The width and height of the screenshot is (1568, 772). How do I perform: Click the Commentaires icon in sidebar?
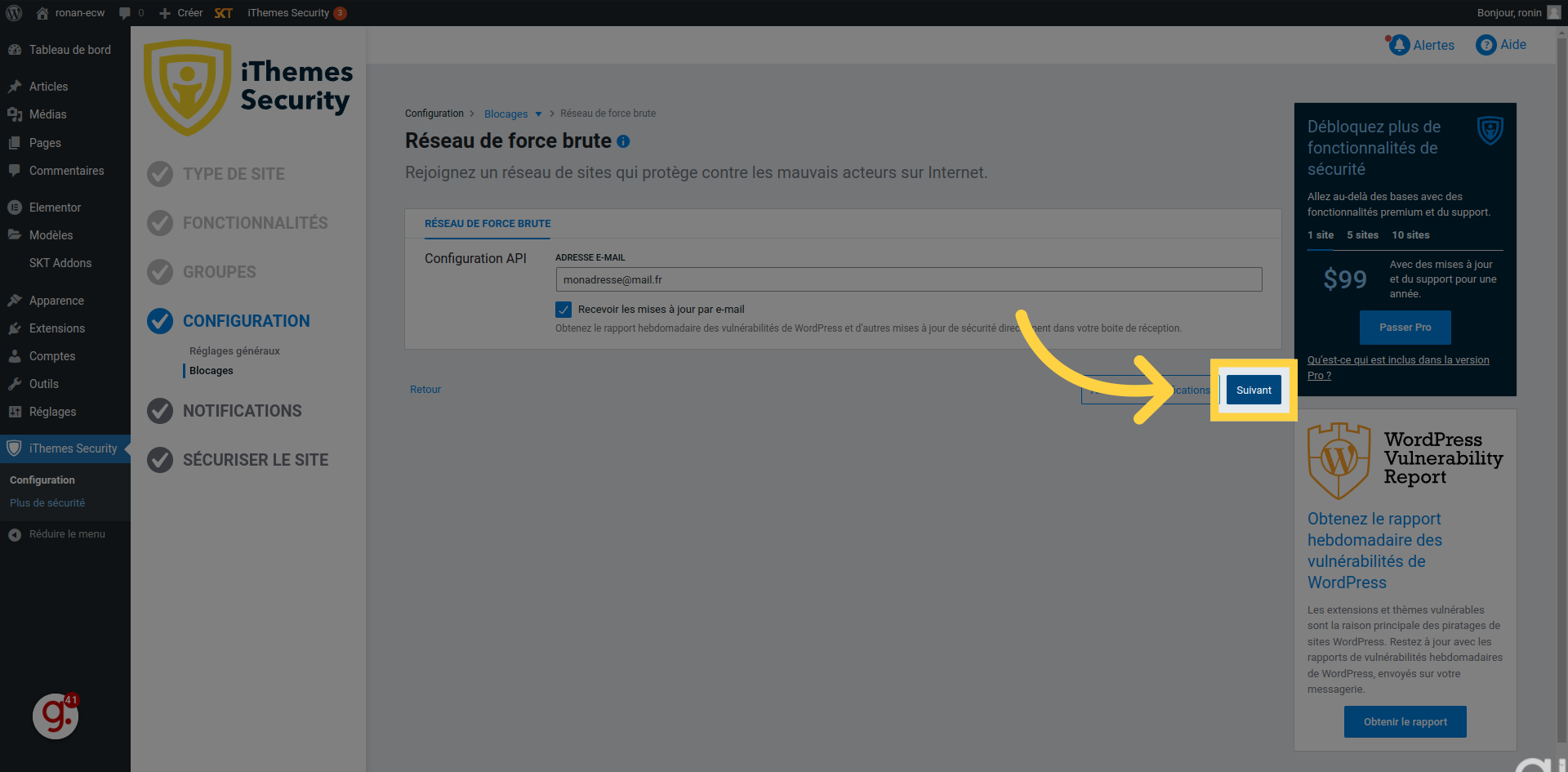15,171
